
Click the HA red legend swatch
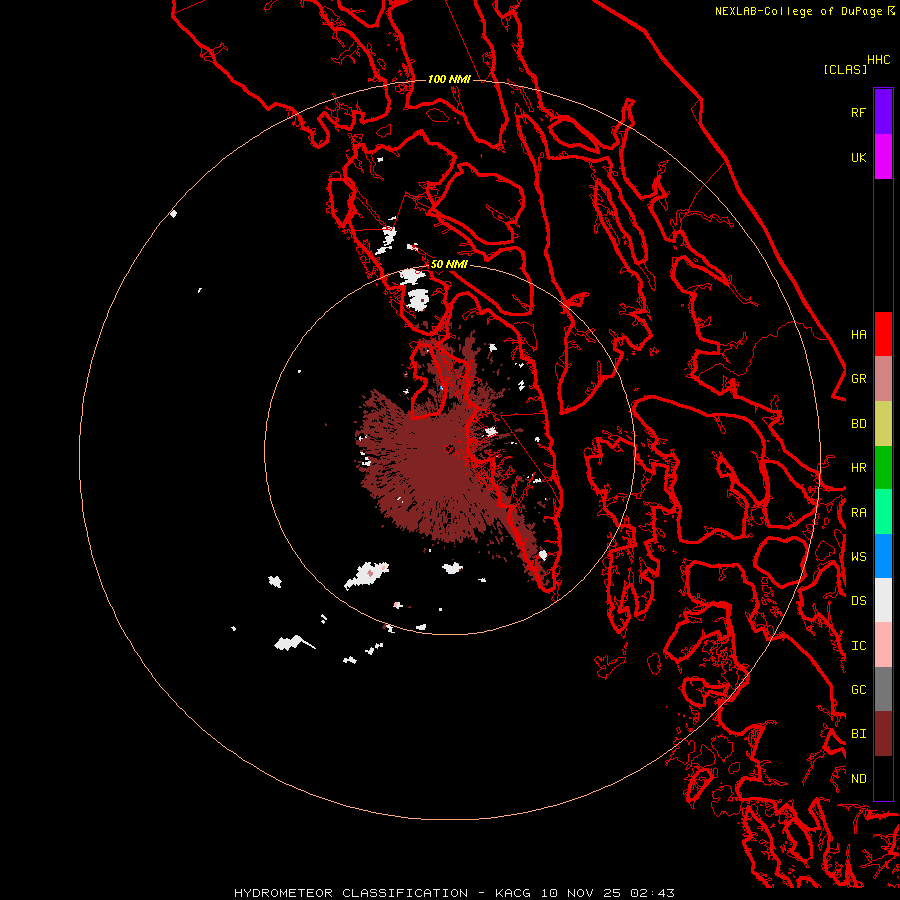coord(883,334)
